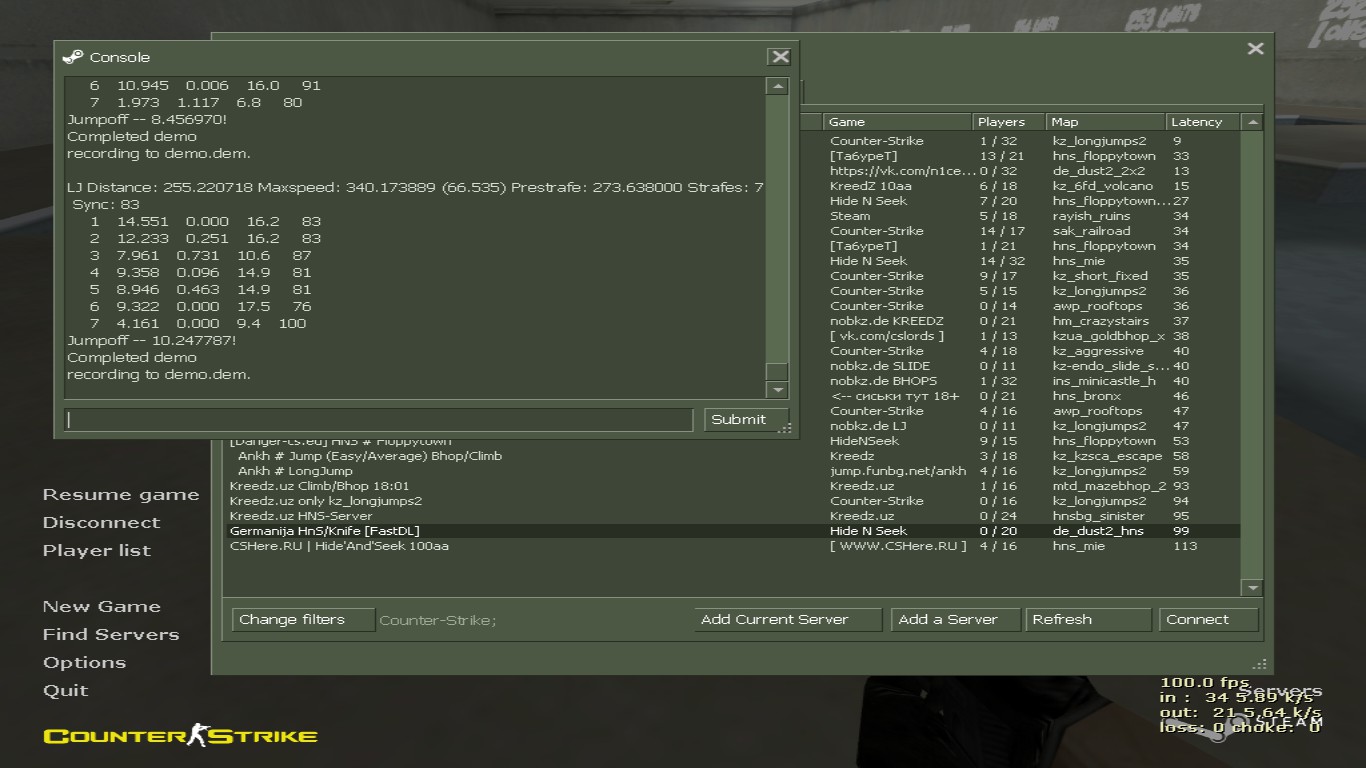Click the kz_short_fixed map cell
Screen dimensions: 1366x768
[x=1100, y=276]
